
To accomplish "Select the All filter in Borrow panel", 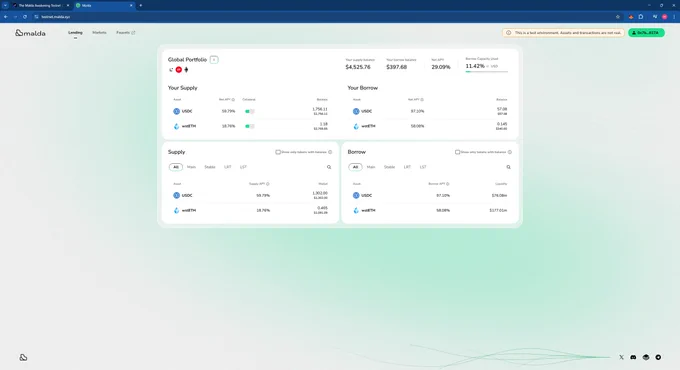I will [355, 167].
